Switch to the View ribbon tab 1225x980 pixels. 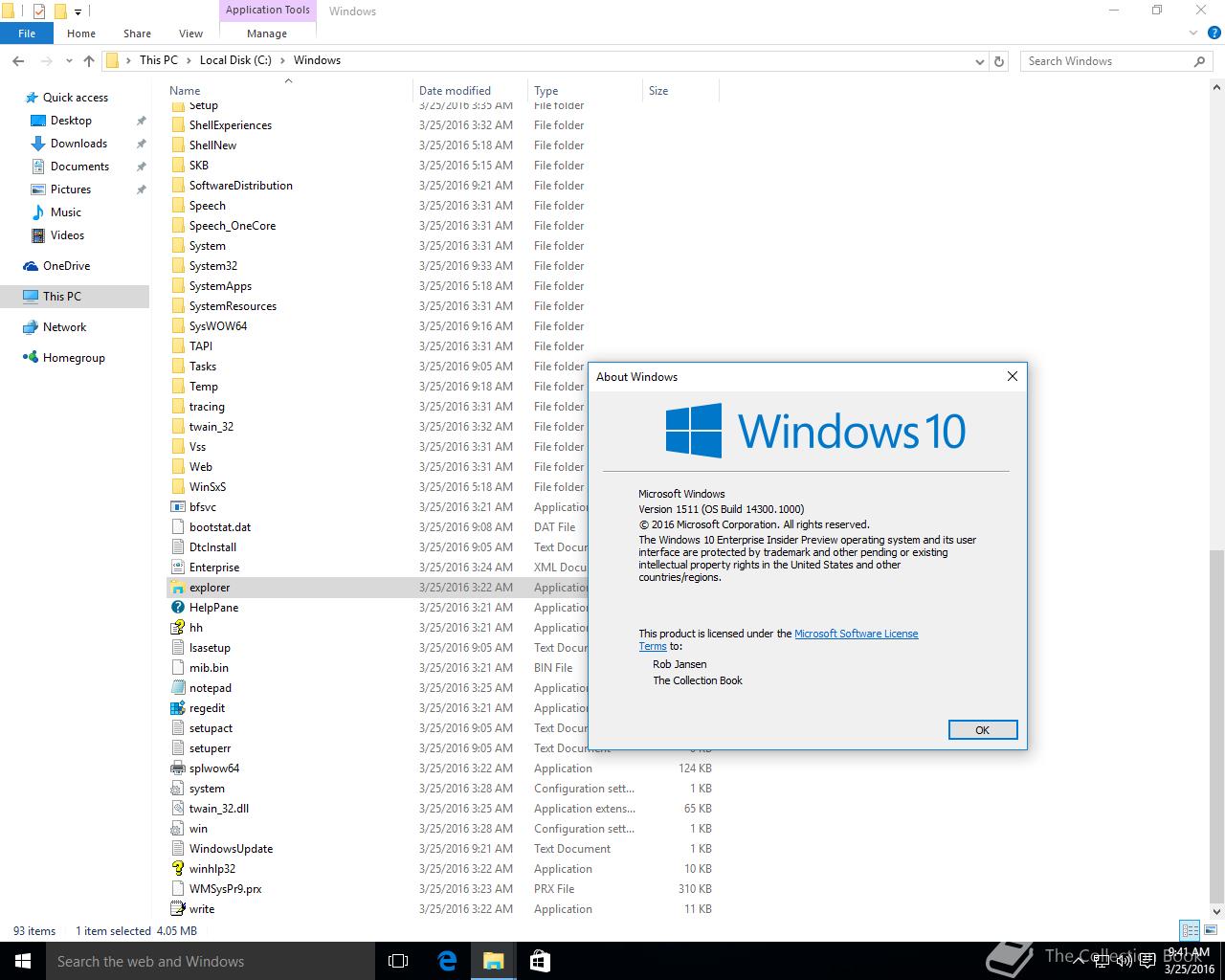190,33
